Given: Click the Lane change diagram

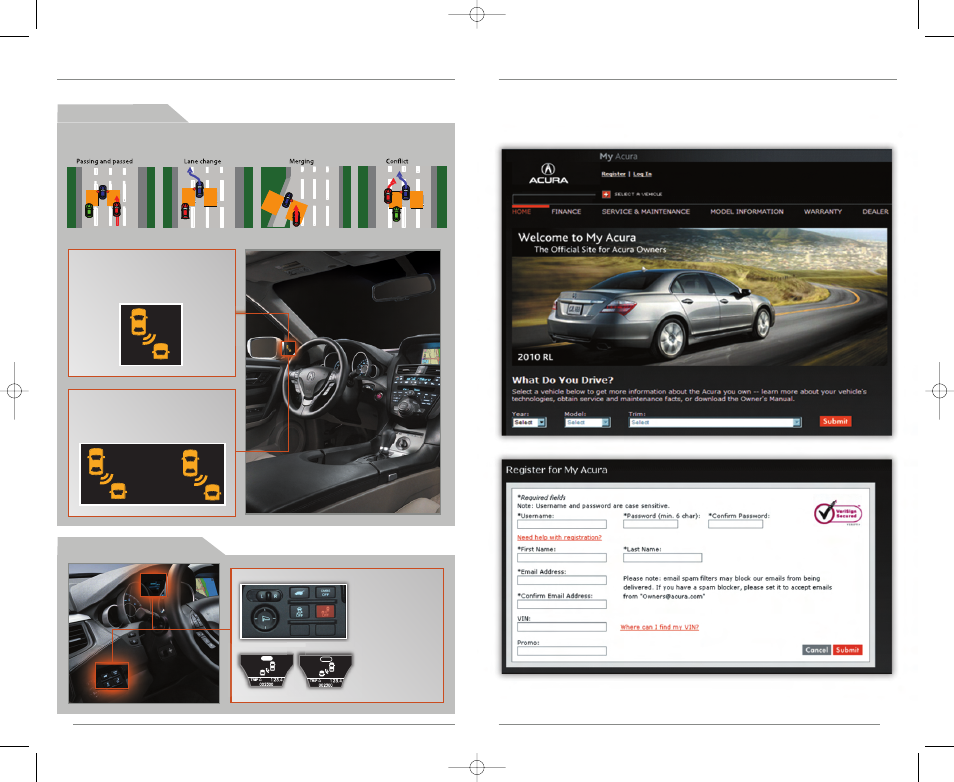Looking at the screenshot, I should (207, 197).
